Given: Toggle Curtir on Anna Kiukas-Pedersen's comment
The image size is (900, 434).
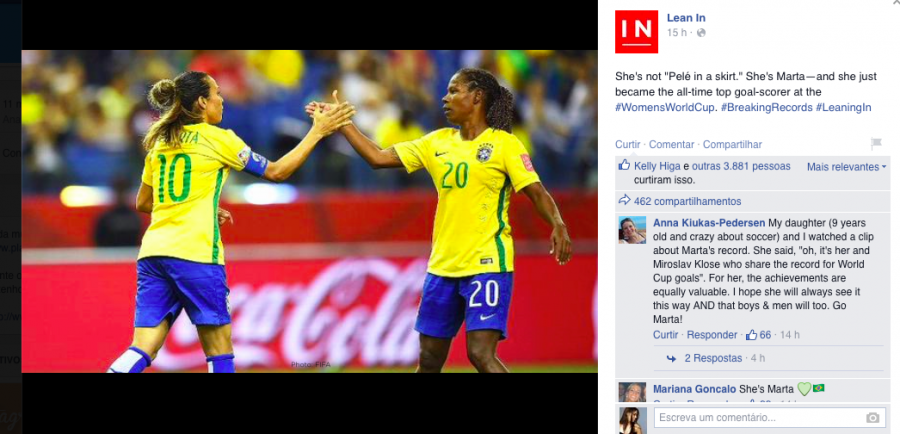Looking at the screenshot, I should [665, 335].
